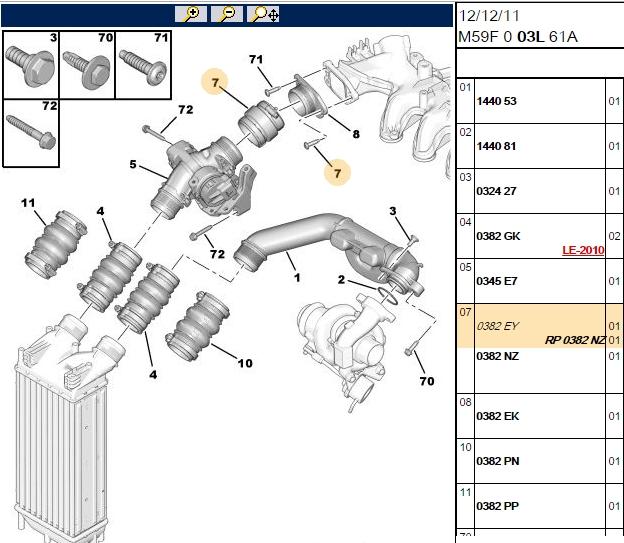
Task: Click lower callout 4 below the hoses
Action: [x=153, y=374]
